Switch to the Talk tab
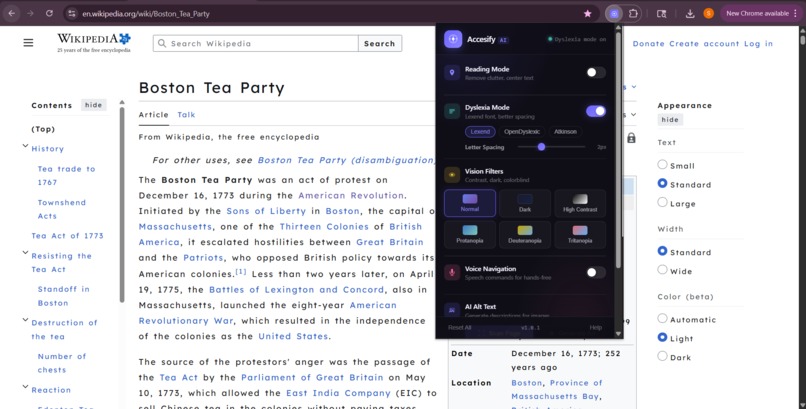This screenshot has height=409, width=806. point(186,115)
